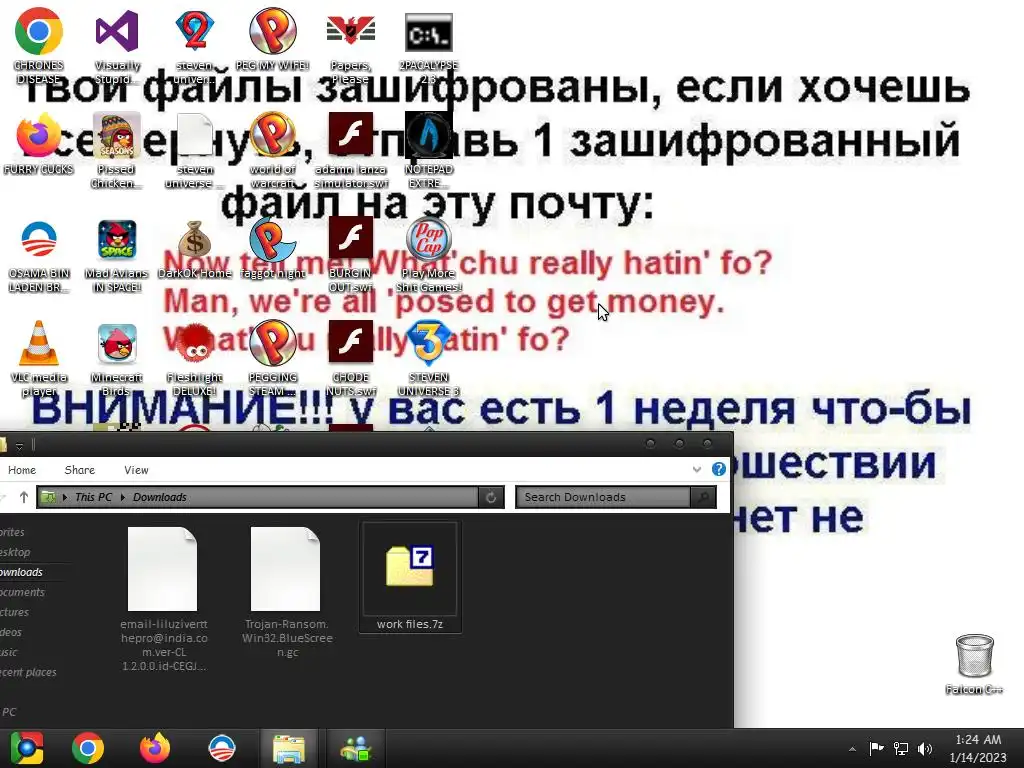Open the Angry Birds Seasons desktop icon

click(117, 135)
